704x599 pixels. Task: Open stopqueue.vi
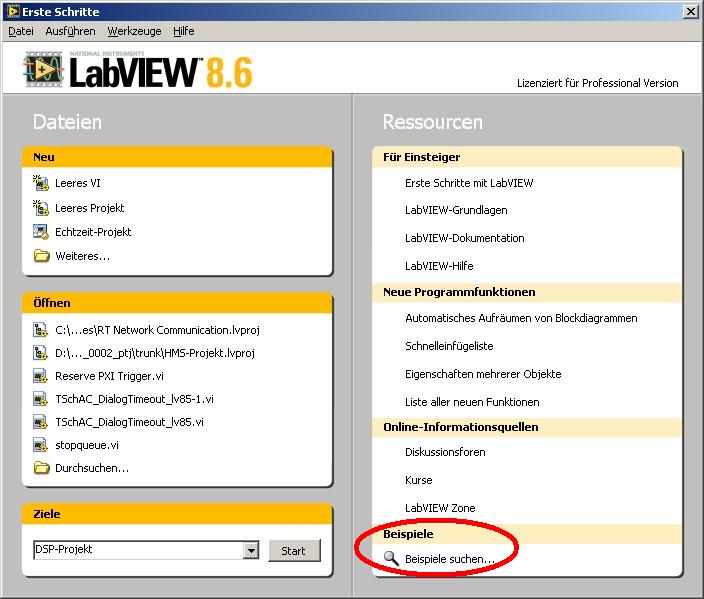point(87,445)
